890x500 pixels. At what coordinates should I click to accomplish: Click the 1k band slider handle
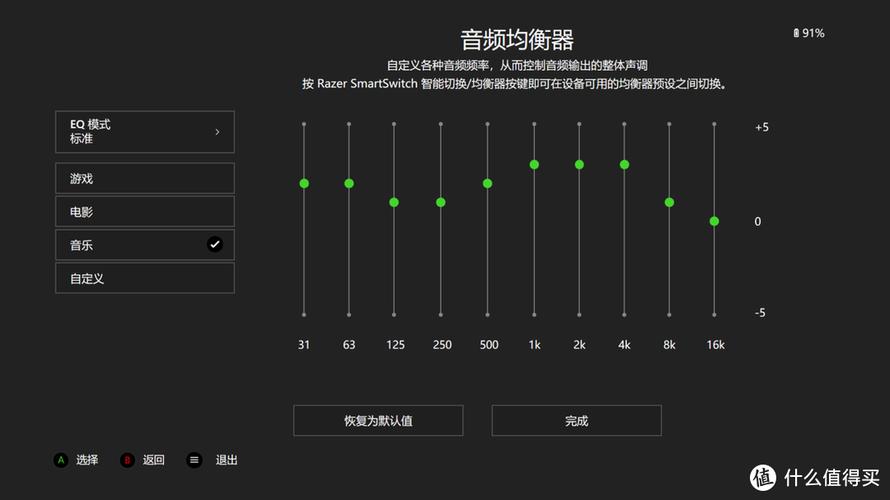534,165
